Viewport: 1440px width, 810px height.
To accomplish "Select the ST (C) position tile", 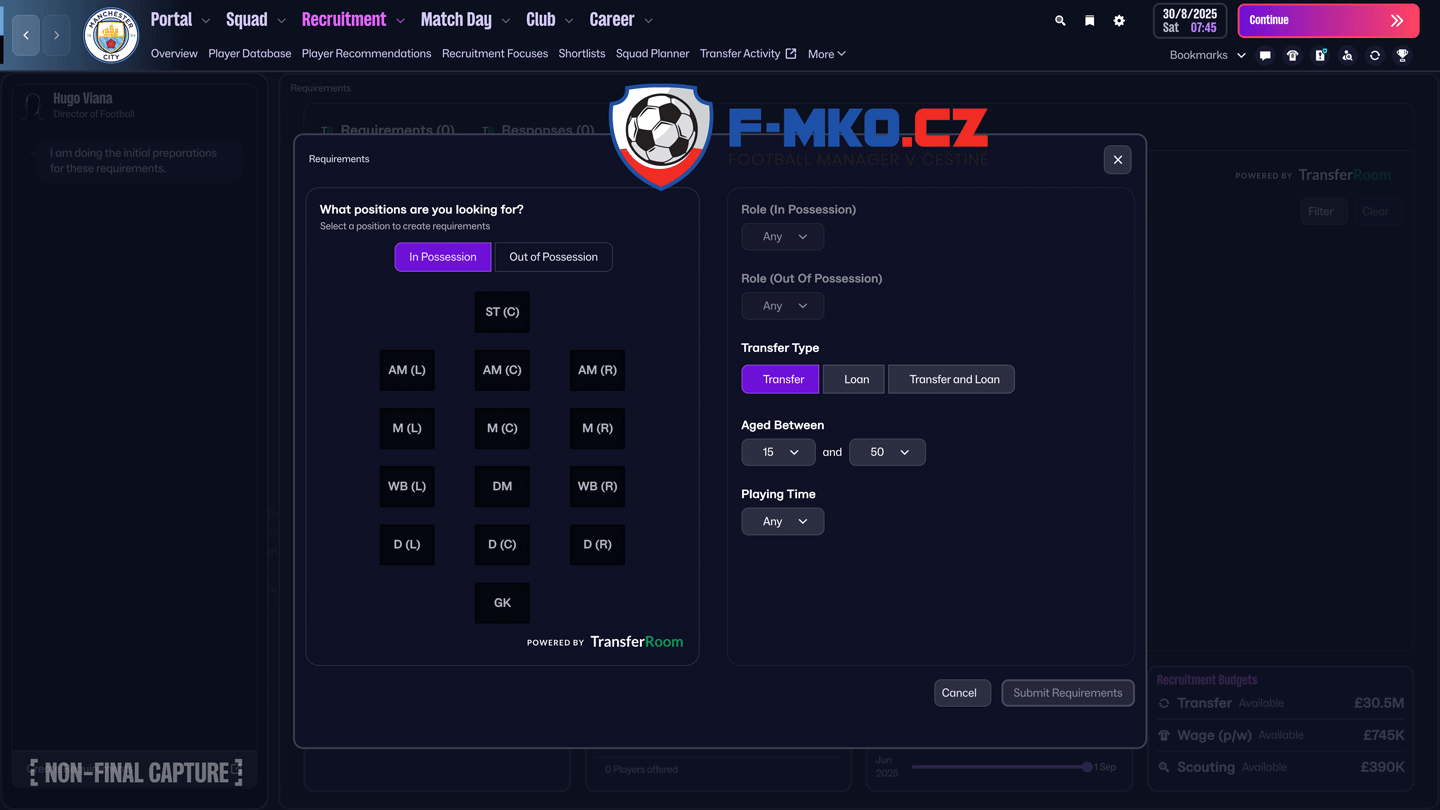I will pyautogui.click(x=502, y=312).
